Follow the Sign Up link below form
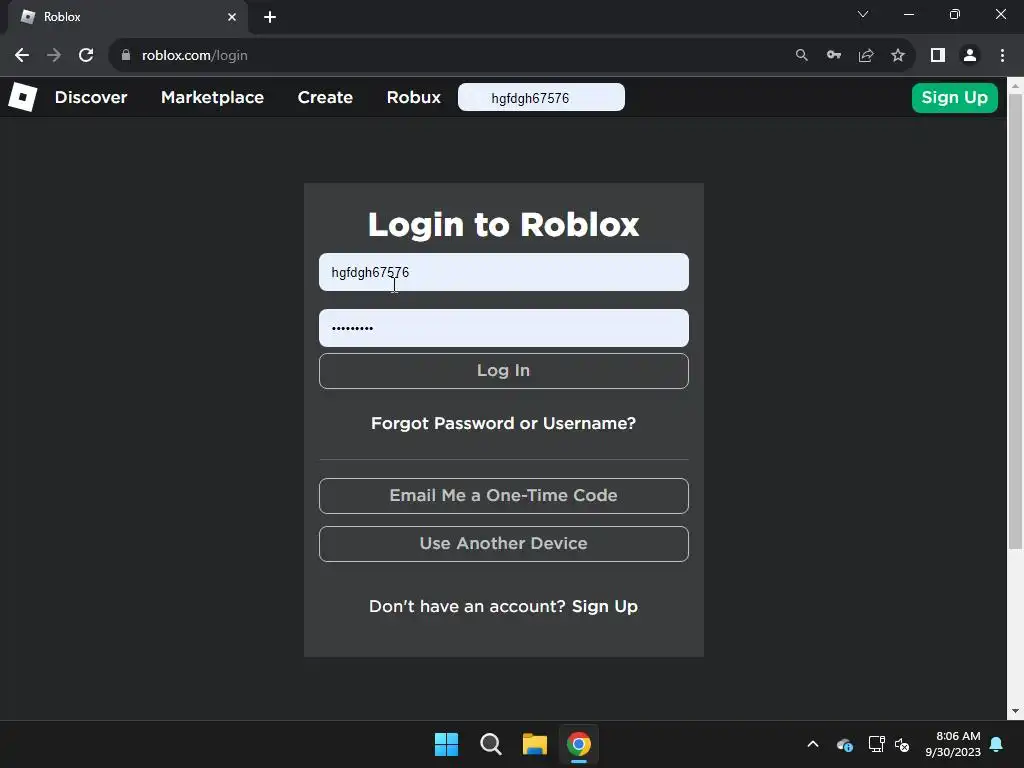The width and height of the screenshot is (1024, 768). [x=605, y=607]
